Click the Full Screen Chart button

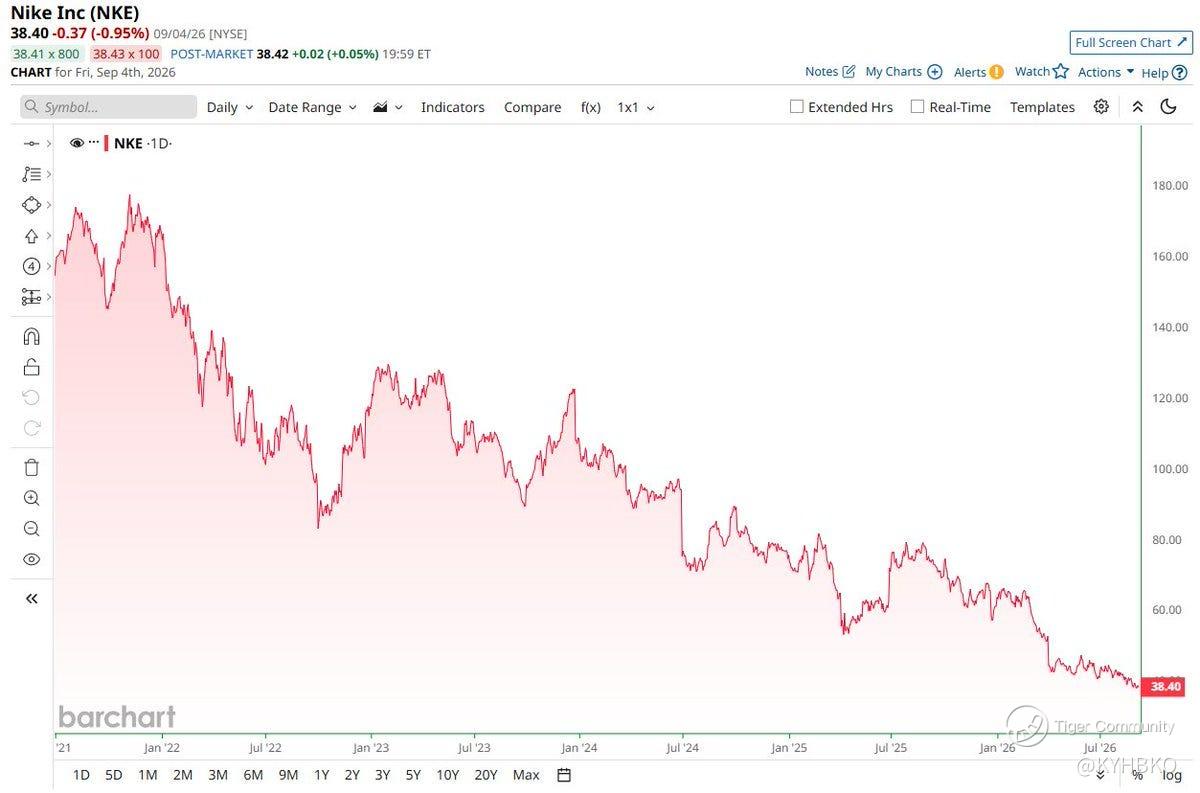[1131, 42]
